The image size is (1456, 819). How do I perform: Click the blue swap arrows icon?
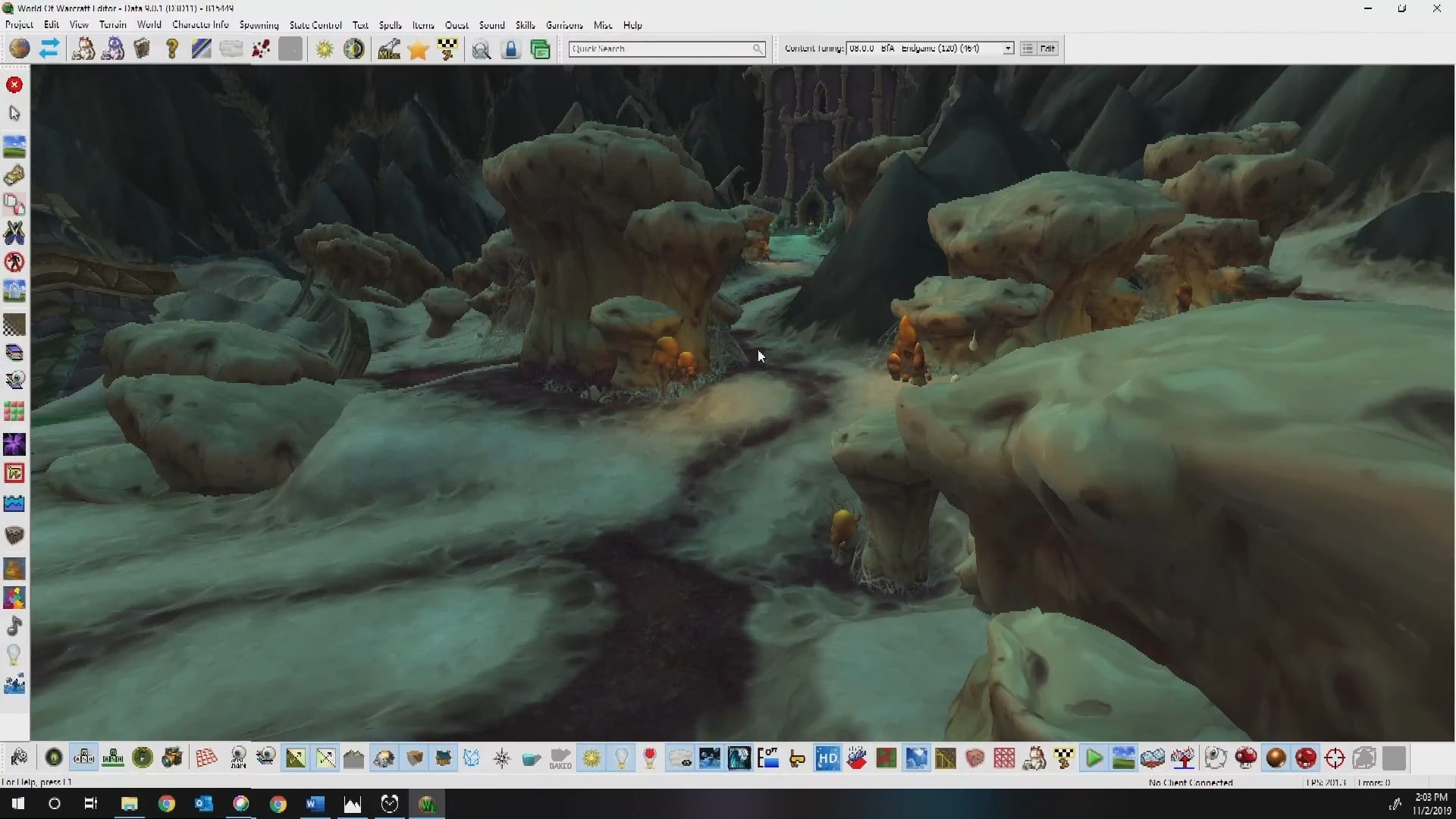[49, 49]
